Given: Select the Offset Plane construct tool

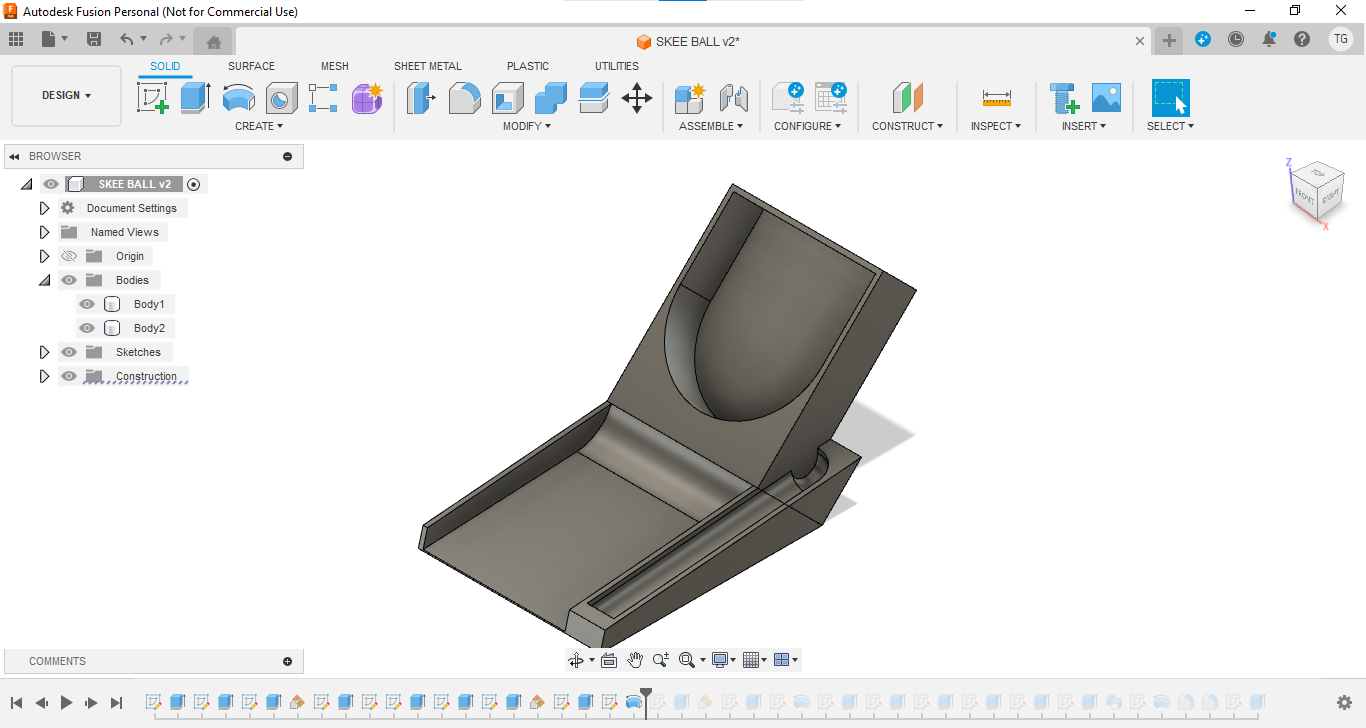Looking at the screenshot, I should pos(907,98).
